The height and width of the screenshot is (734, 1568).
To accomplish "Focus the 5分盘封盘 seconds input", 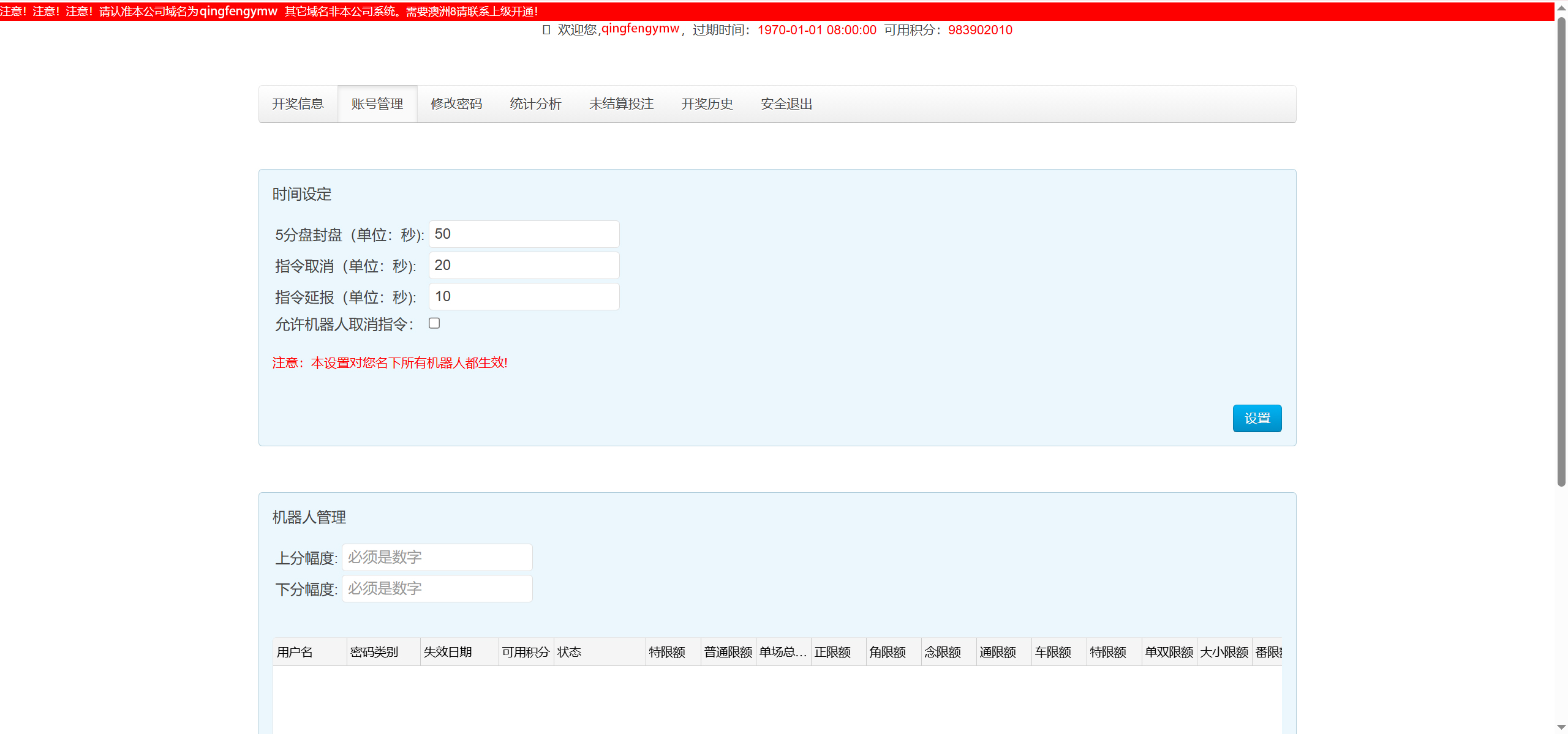I will pos(524,234).
